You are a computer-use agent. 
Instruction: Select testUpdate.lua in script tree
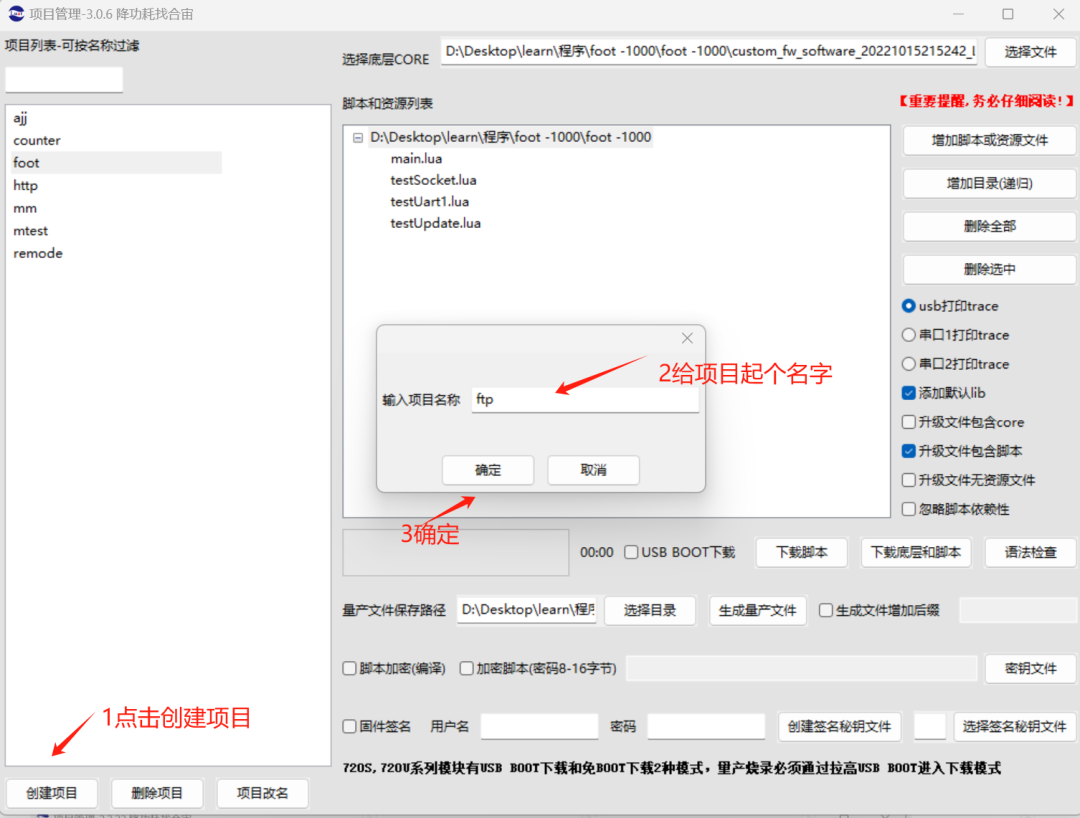point(435,223)
